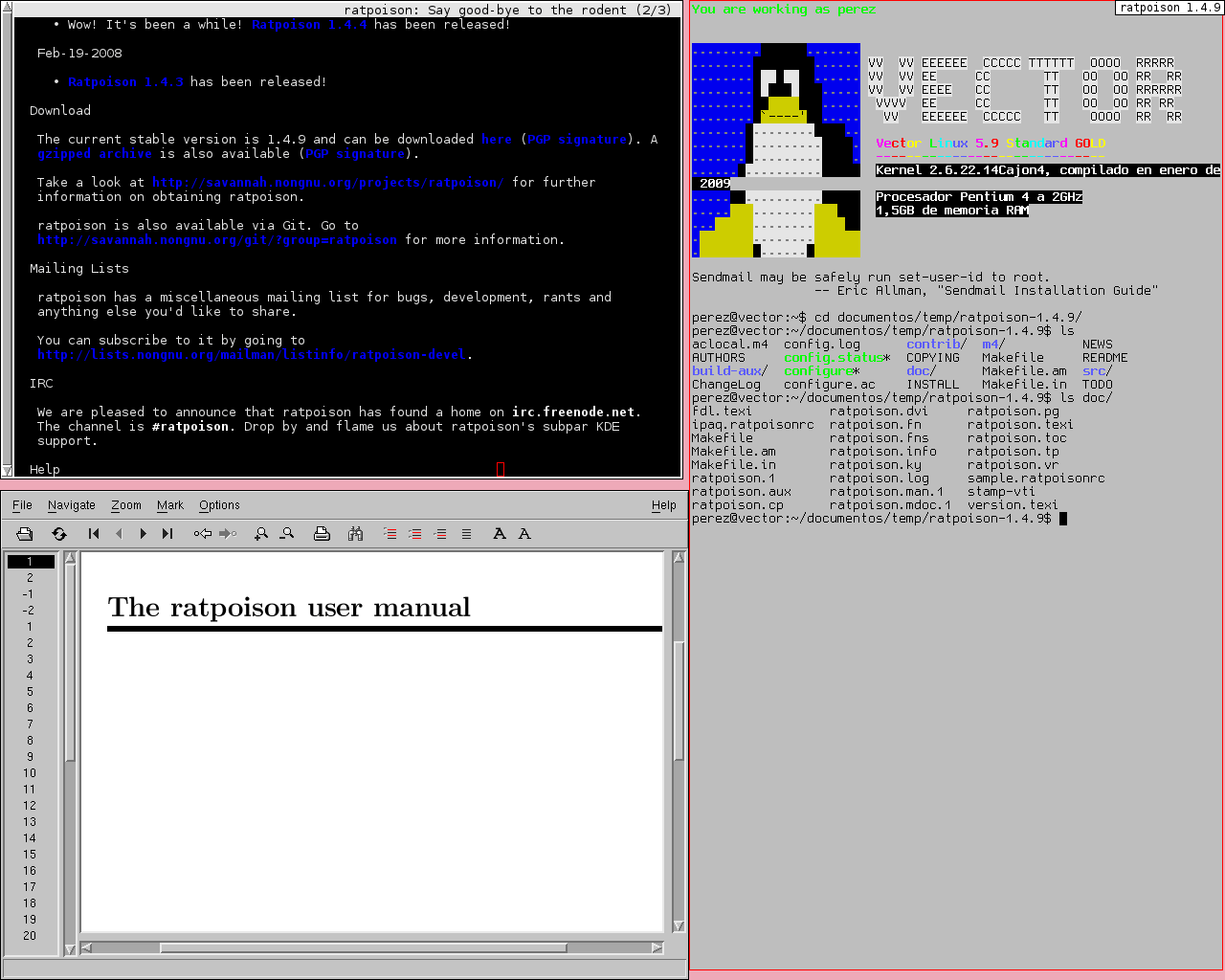
Task: Click the document horizontal scrollbar thumb
Action: click(x=364, y=948)
